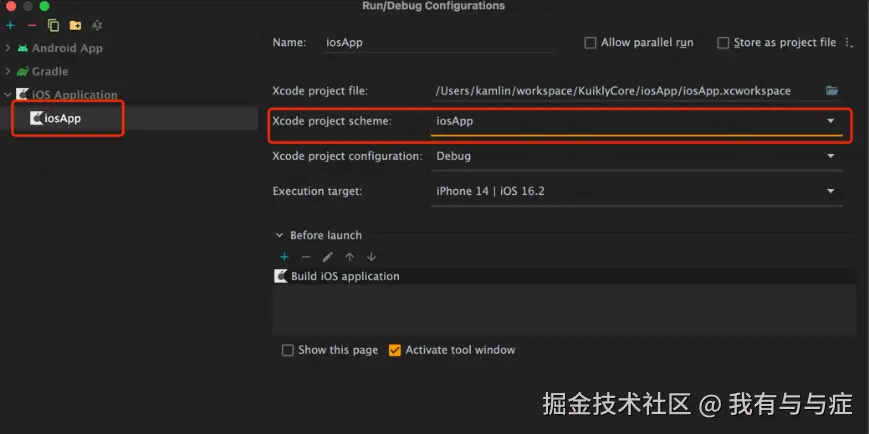Remove the selected run configuration

32,25
